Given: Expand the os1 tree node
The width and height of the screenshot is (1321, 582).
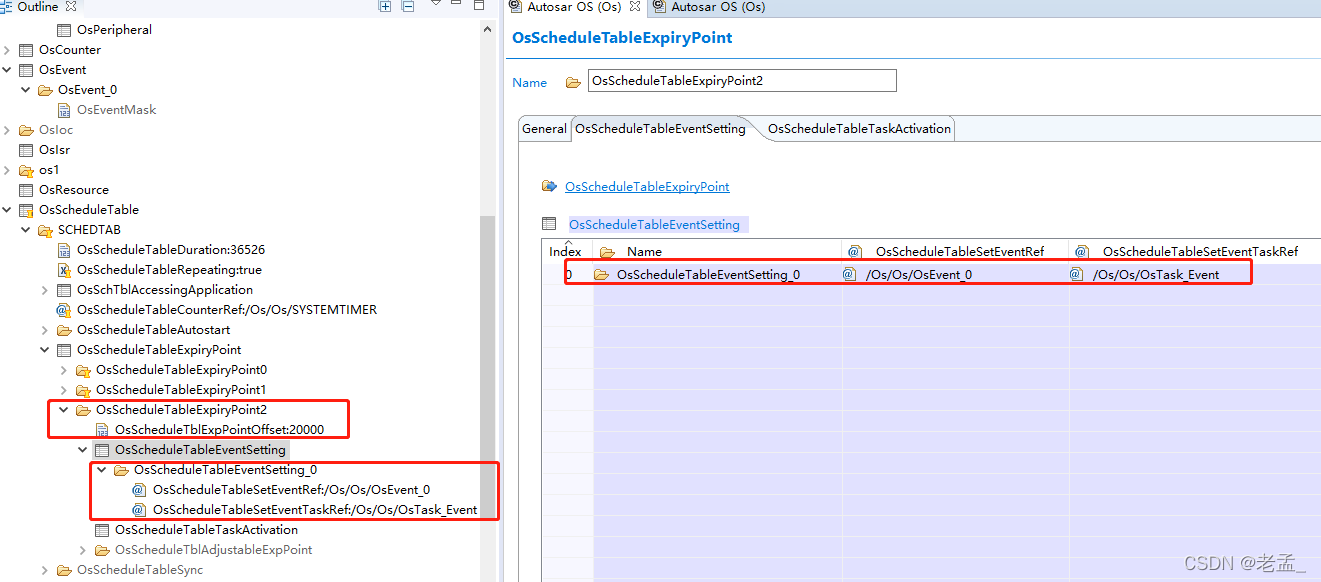Looking at the screenshot, I should pos(8,170).
